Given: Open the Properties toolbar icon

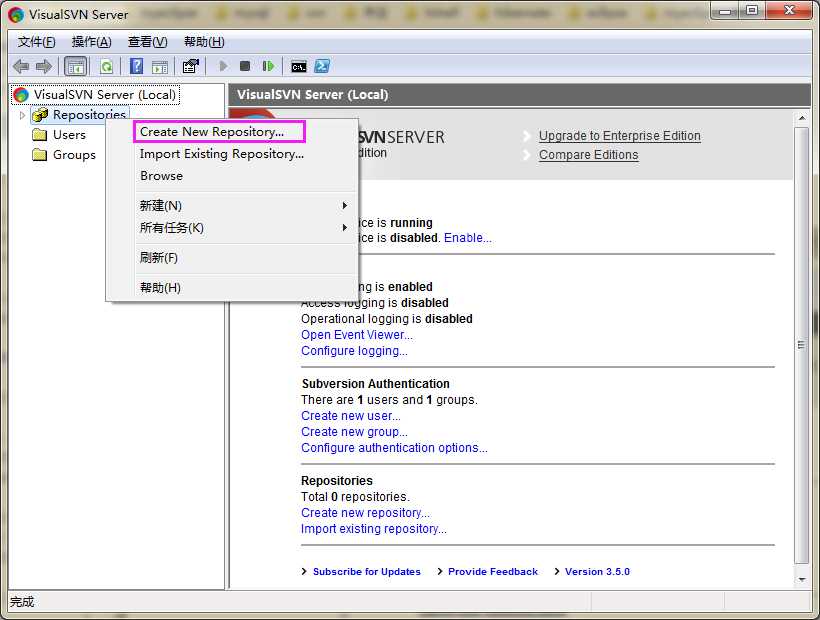Looking at the screenshot, I should click(x=190, y=66).
